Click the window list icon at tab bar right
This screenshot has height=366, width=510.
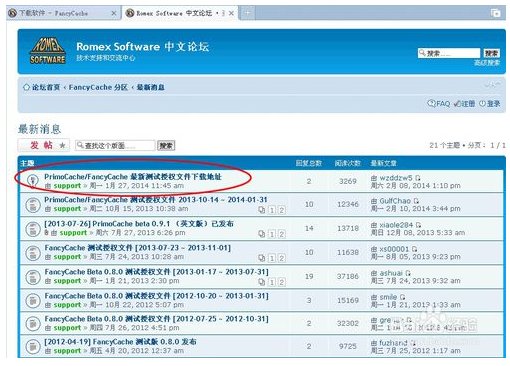[x=496, y=13]
